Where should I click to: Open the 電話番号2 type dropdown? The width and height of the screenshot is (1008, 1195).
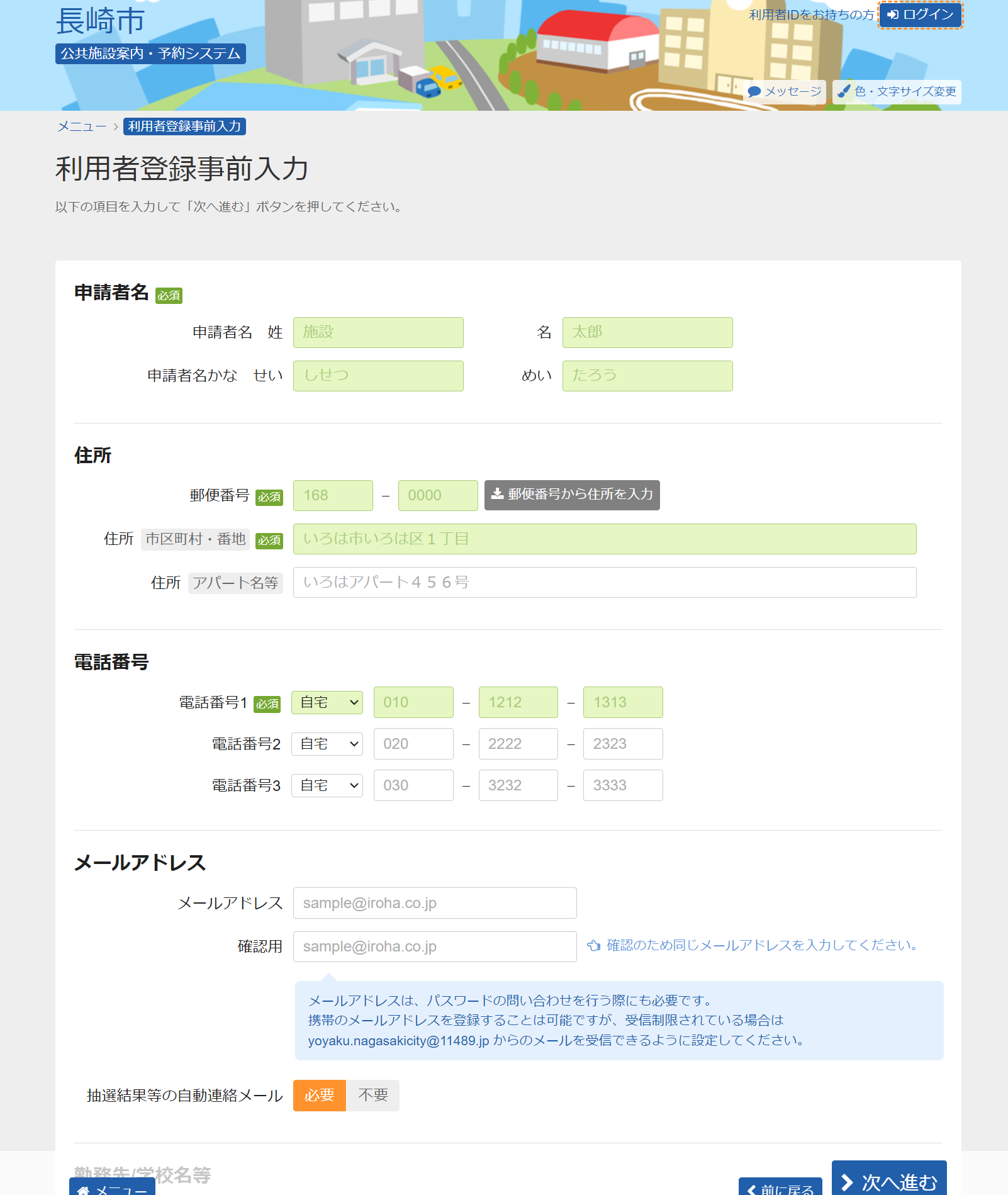click(327, 744)
